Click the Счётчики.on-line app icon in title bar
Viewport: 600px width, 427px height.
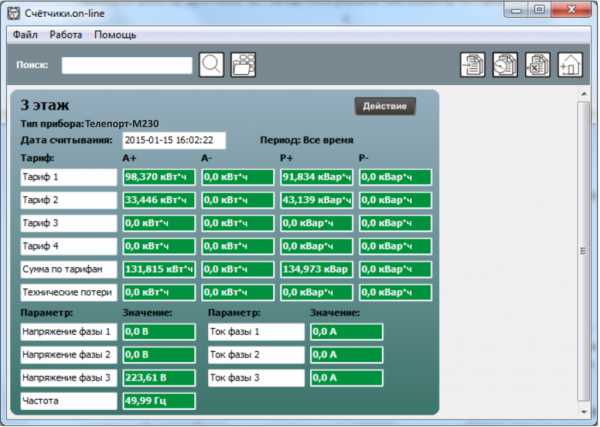point(15,11)
